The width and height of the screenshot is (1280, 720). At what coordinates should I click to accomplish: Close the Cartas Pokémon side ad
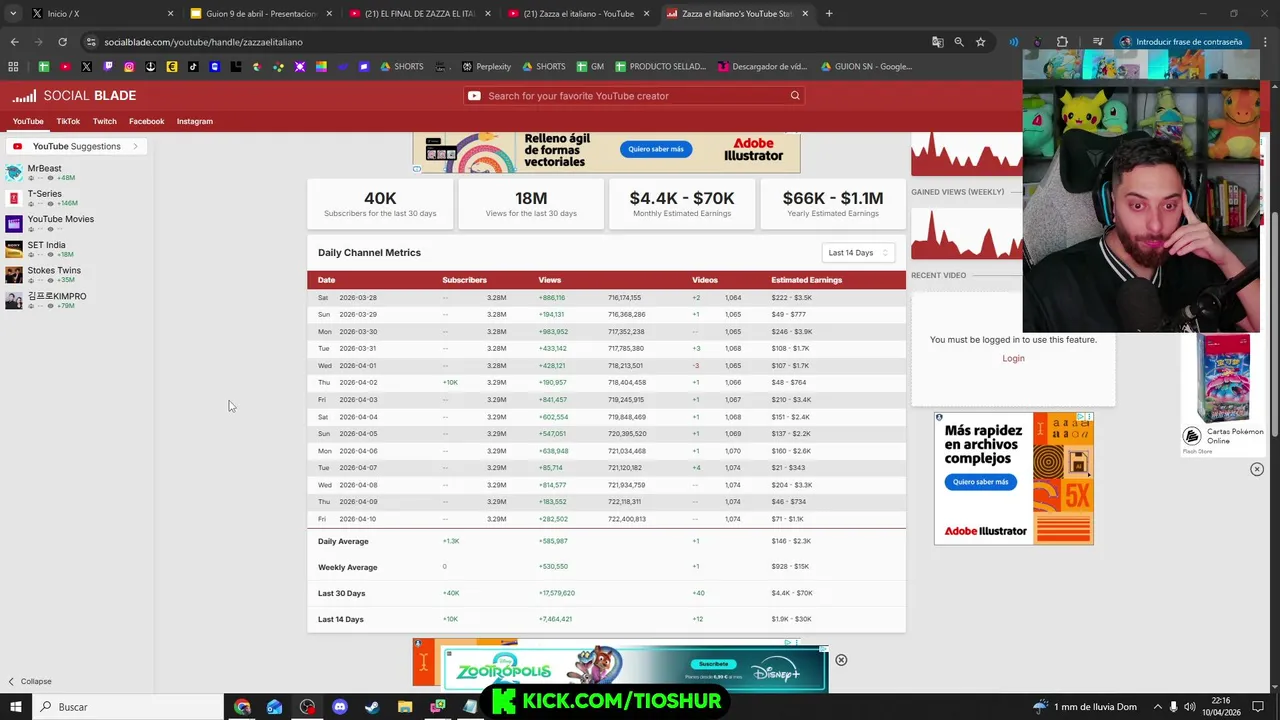(x=1257, y=469)
